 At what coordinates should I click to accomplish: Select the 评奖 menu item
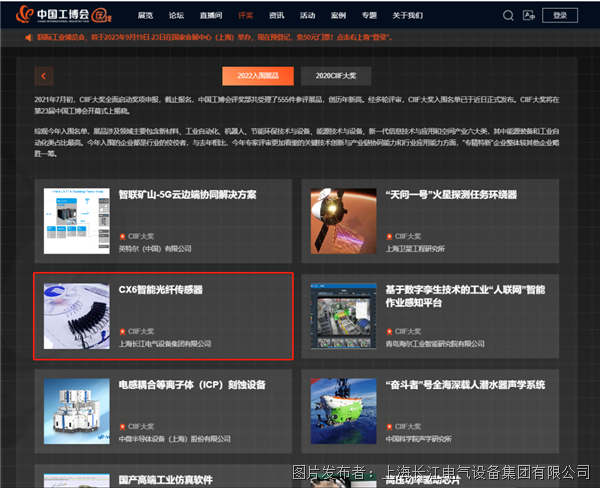[246, 16]
